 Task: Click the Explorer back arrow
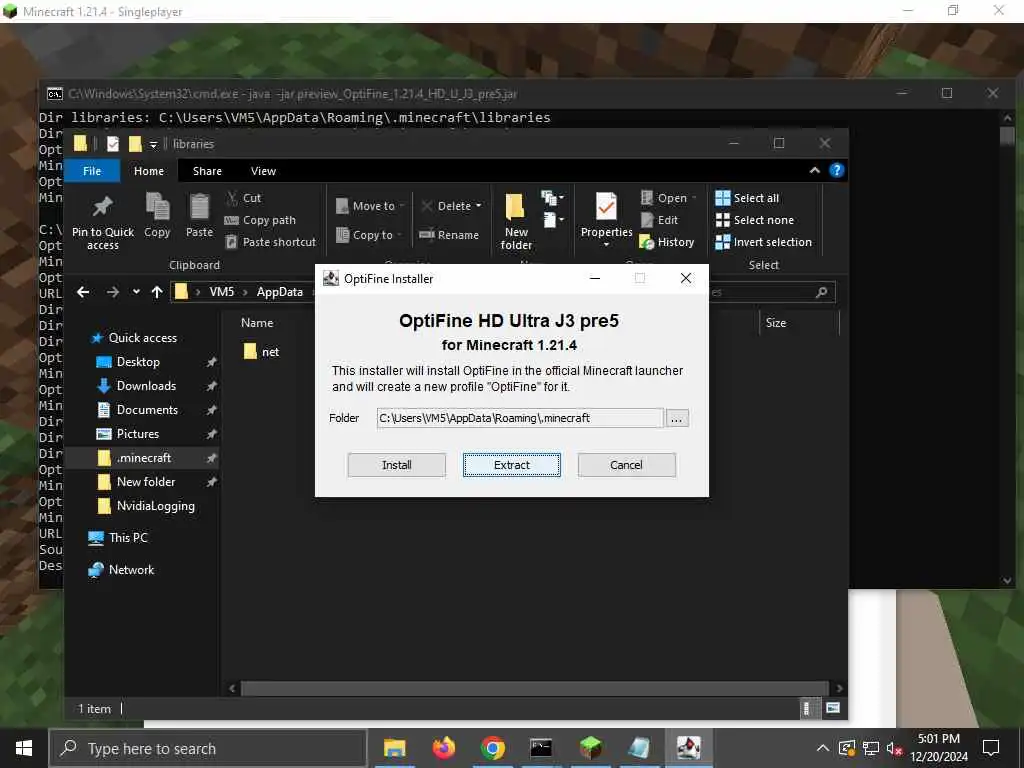[x=83, y=292]
